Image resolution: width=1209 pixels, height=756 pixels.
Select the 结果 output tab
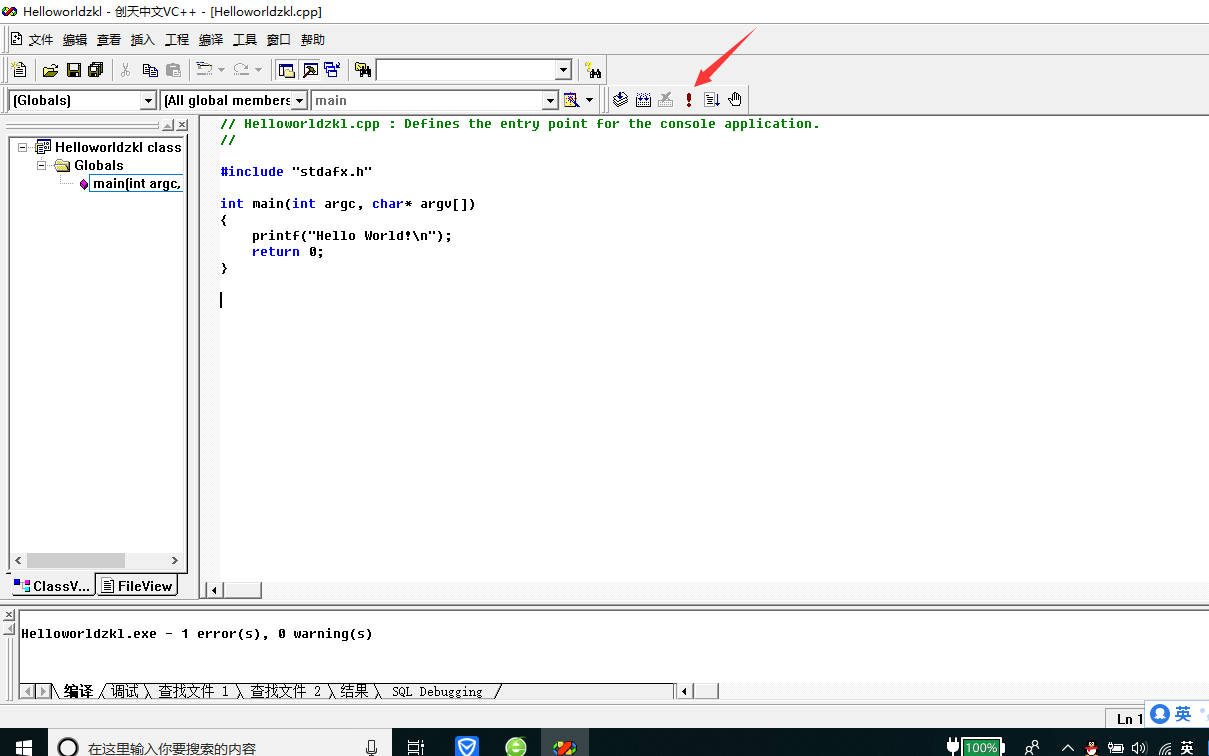[x=355, y=691]
